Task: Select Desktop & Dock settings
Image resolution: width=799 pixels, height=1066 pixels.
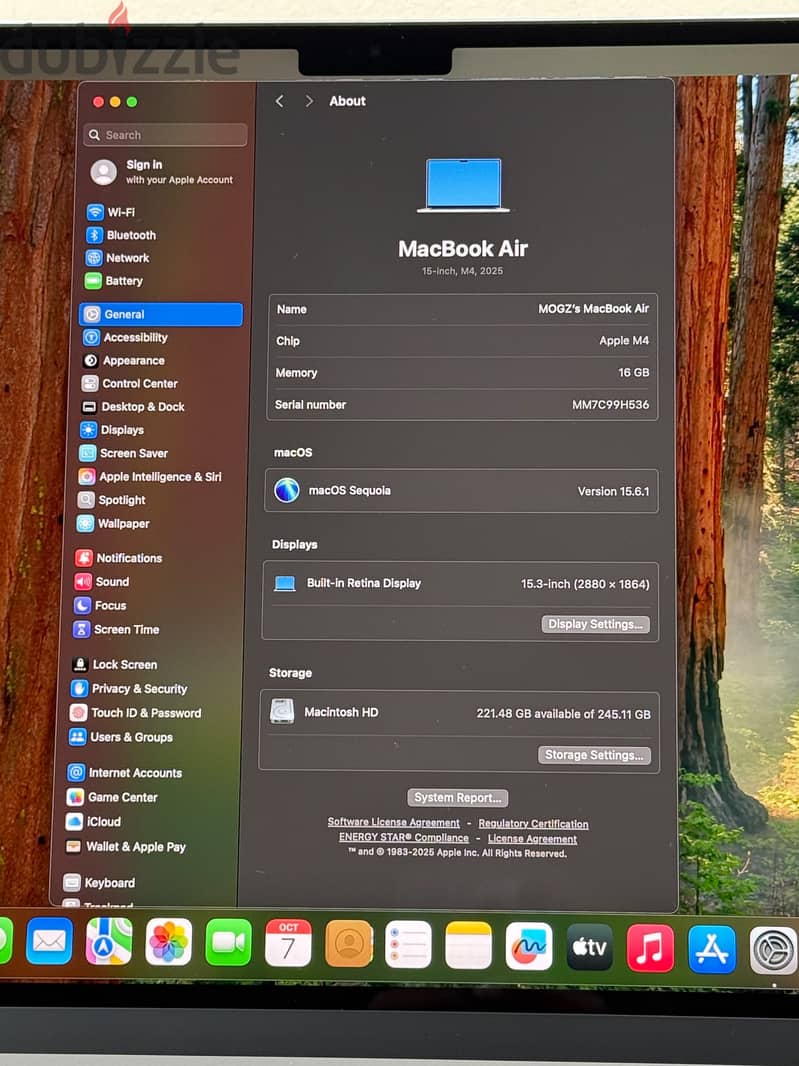Action: click(133, 407)
